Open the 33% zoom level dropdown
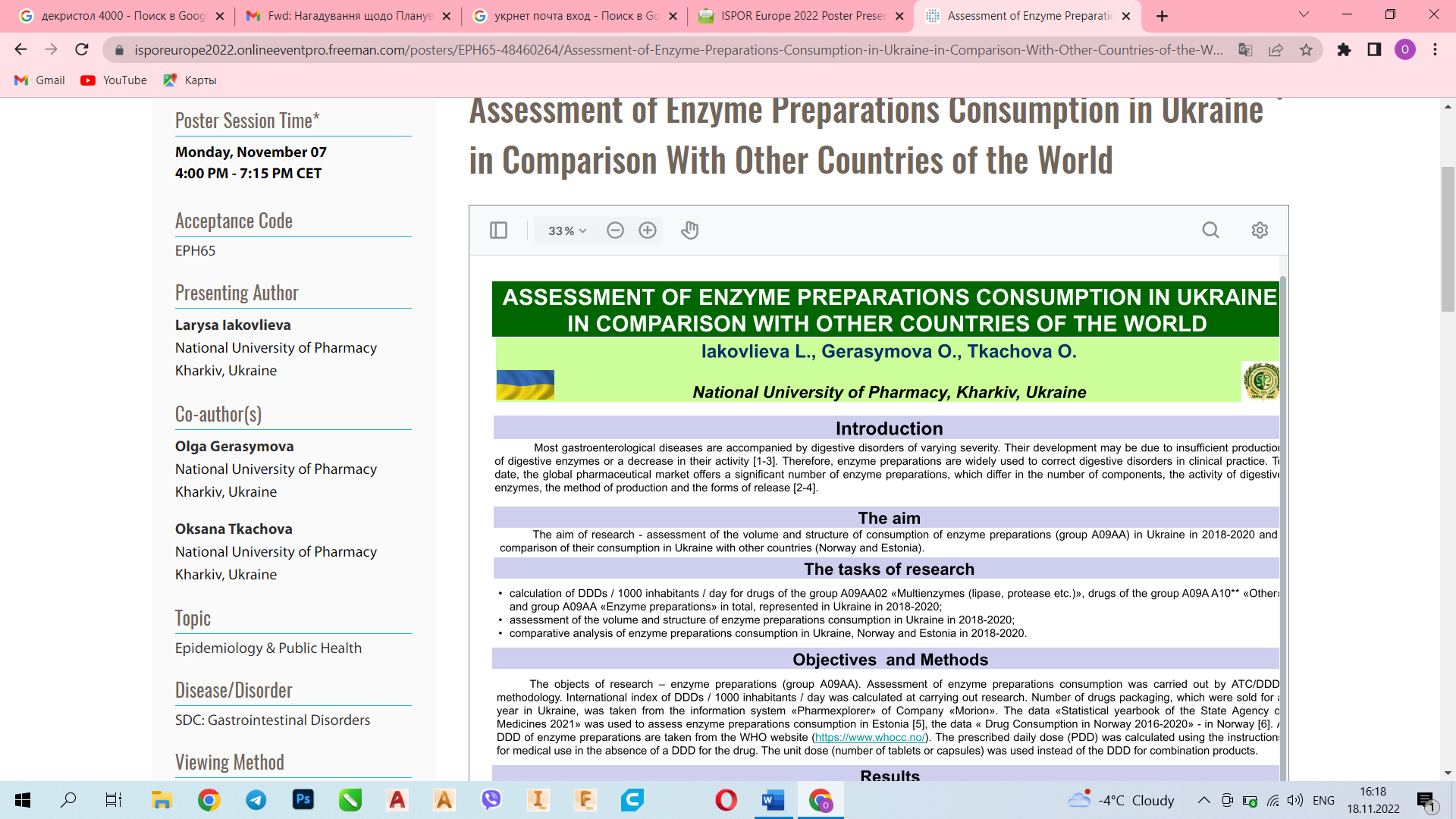The height and width of the screenshot is (819, 1456). point(567,231)
